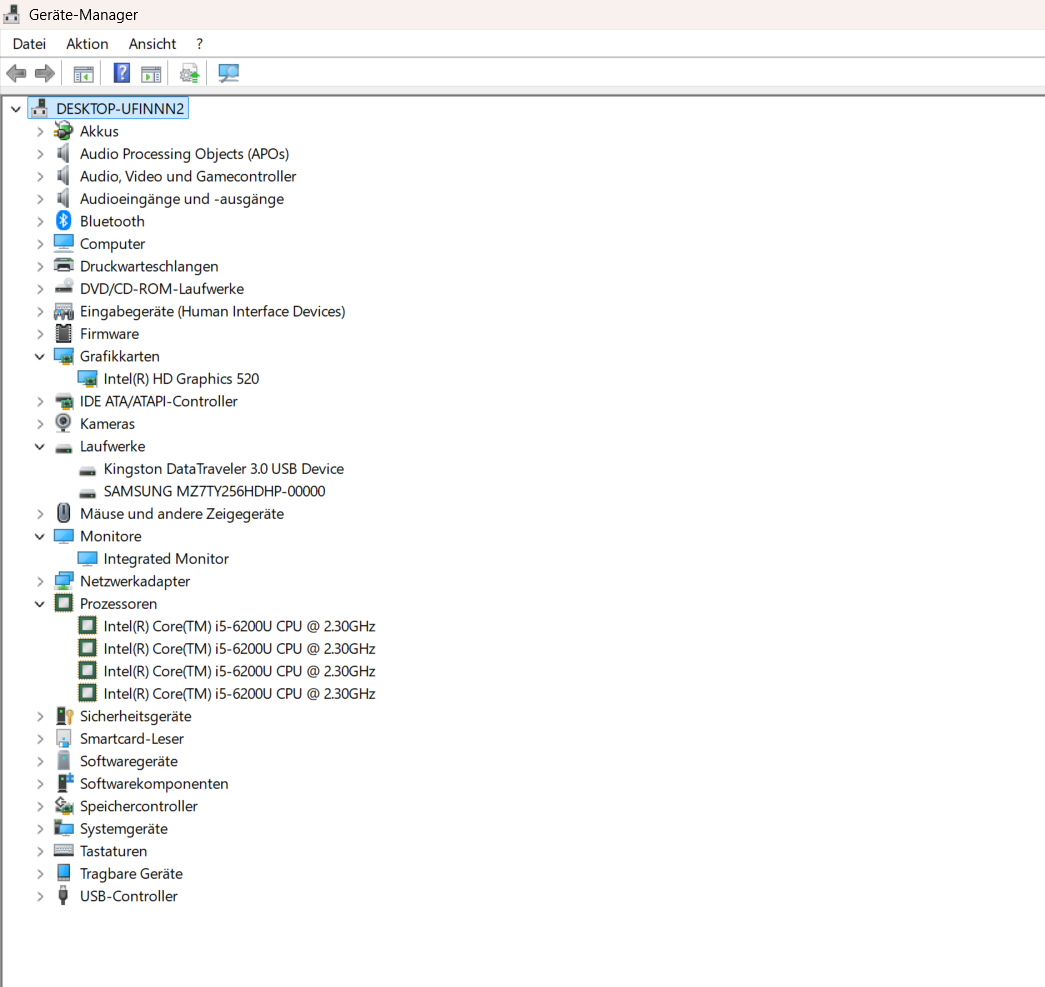Collapse the Laufwerke category
The height and width of the screenshot is (987, 1045).
click(x=39, y=447)
